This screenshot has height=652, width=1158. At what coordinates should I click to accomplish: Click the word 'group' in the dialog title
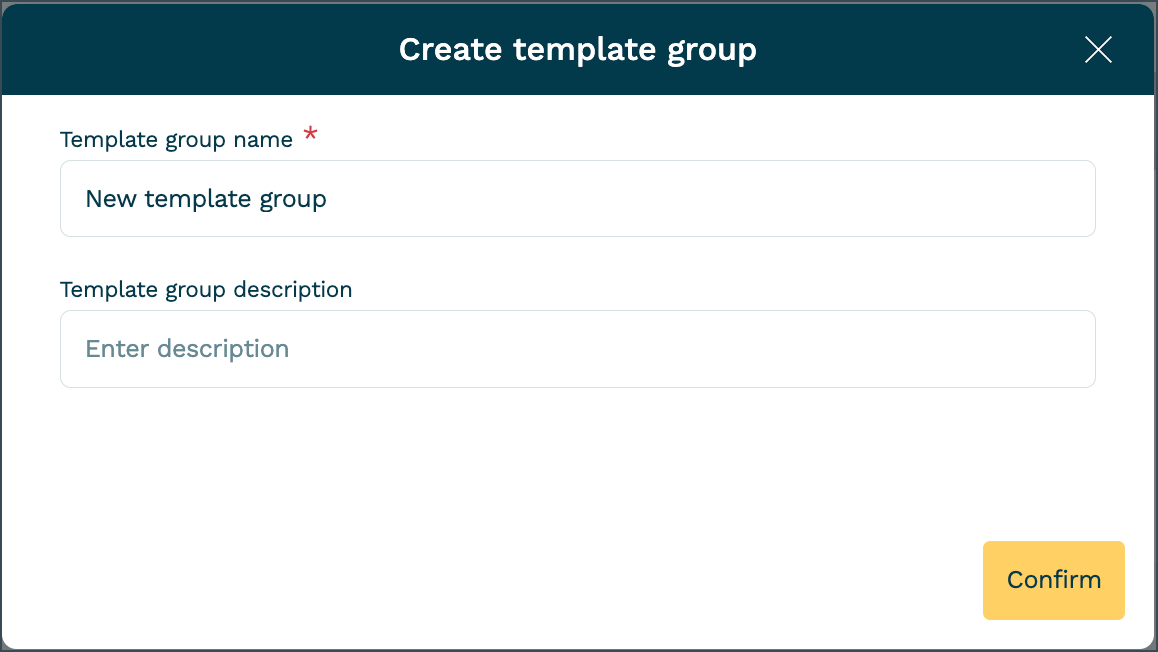click(713, 49)
